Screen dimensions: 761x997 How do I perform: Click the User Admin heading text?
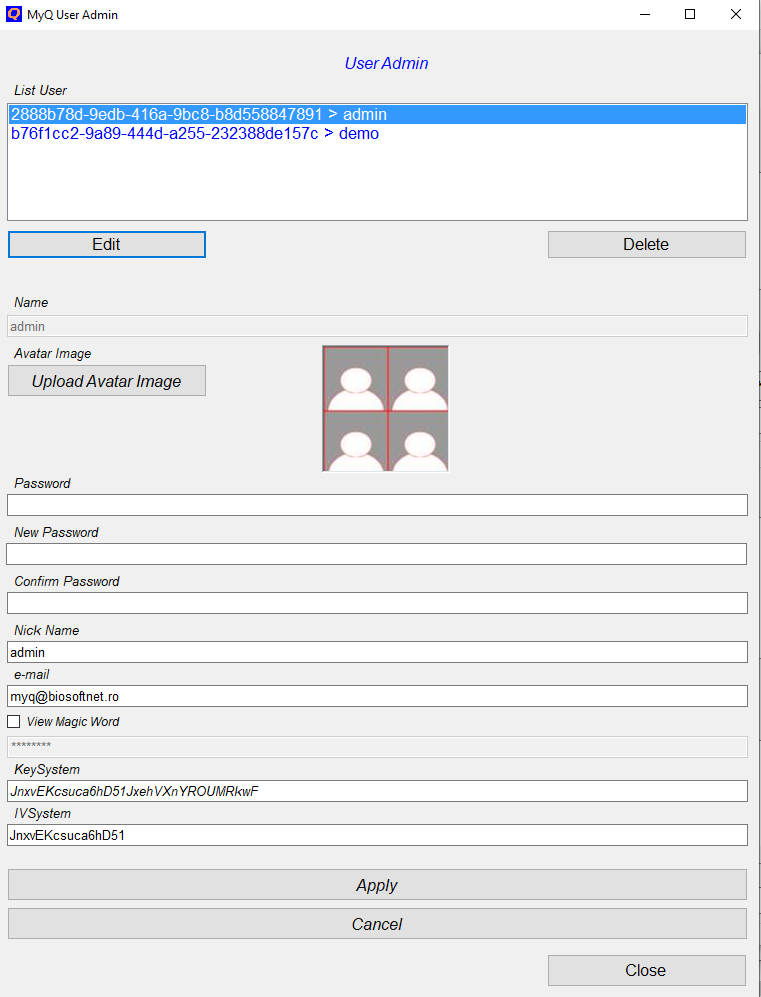point(387,64)
